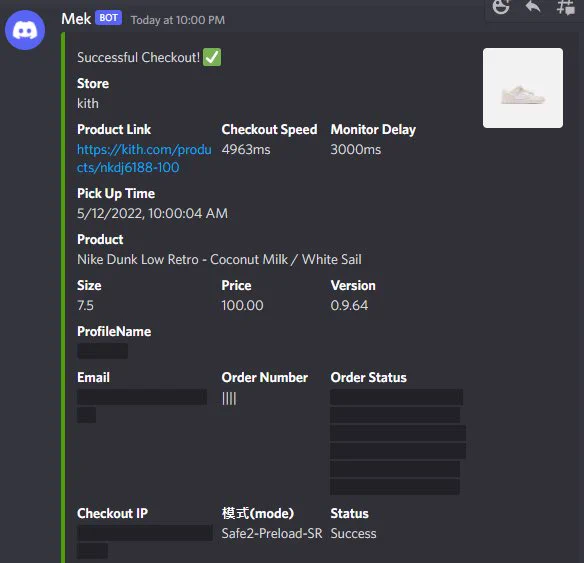Select the size value '7.5'

pyautogui.click(x=85, y=306)
